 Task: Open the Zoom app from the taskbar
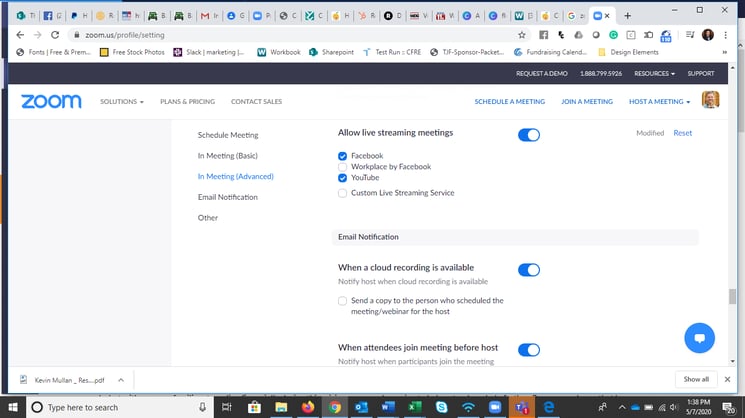[x=495, y=407]
